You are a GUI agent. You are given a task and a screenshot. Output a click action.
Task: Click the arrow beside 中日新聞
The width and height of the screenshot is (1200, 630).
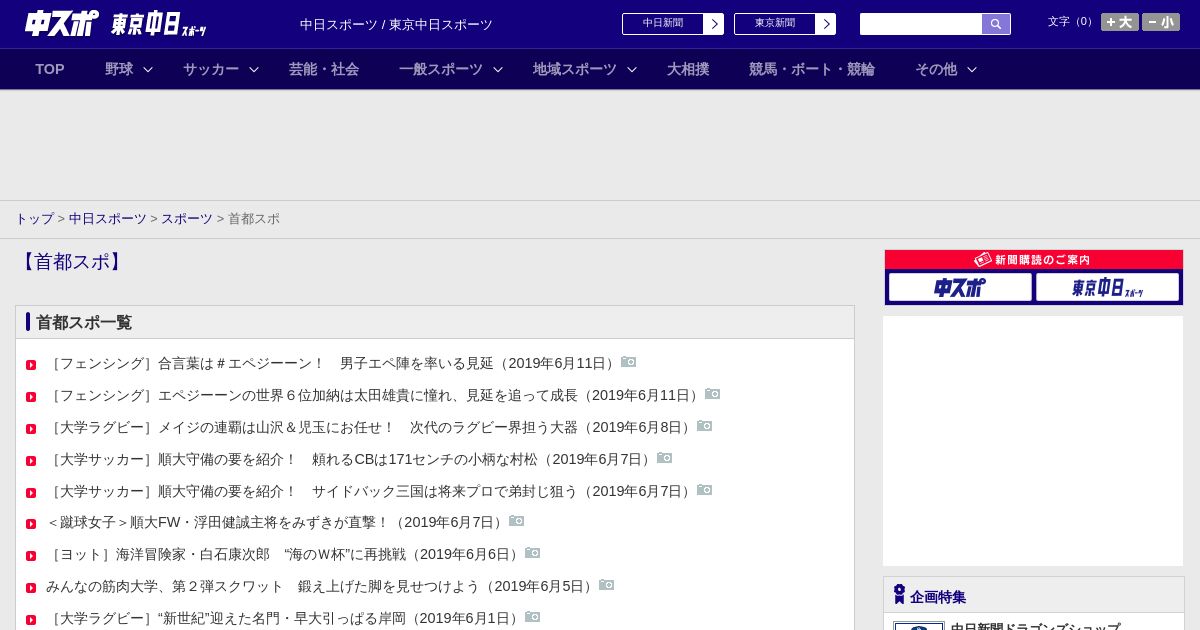coord(714,24)
